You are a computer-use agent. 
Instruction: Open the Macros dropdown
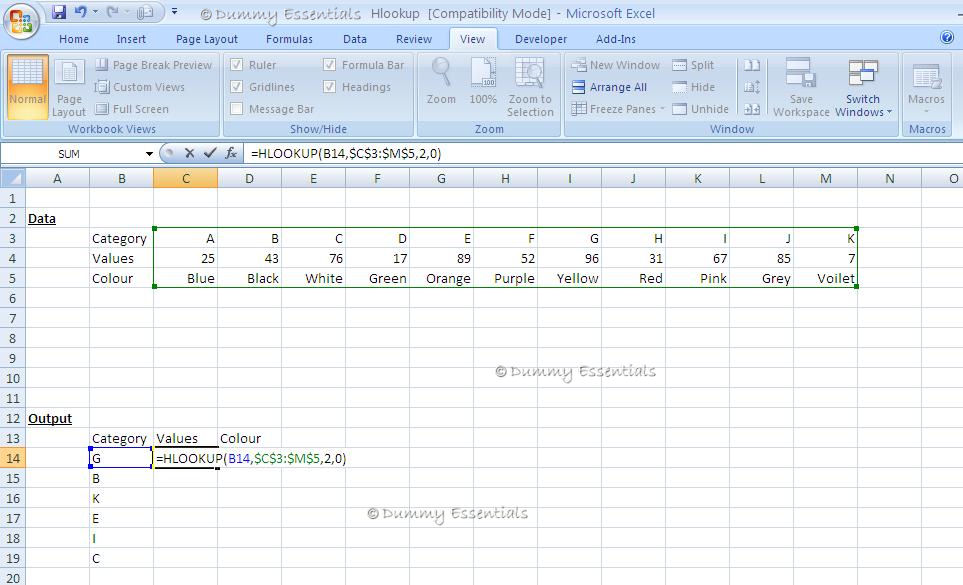[x=926, y=87]
